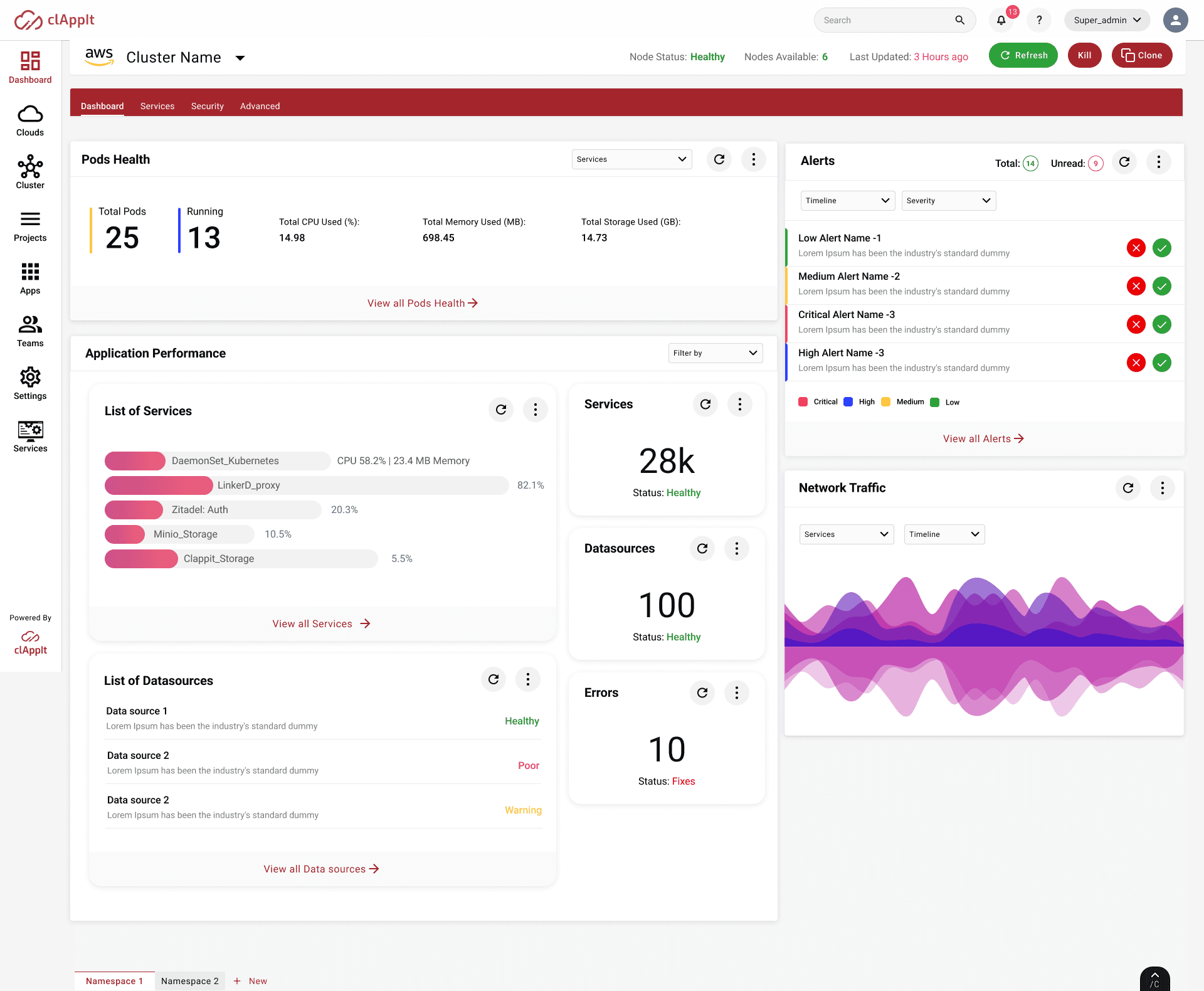The image size is (1204, 991).
Task: Open List of Services options menu
Action: tap(536, 410)
